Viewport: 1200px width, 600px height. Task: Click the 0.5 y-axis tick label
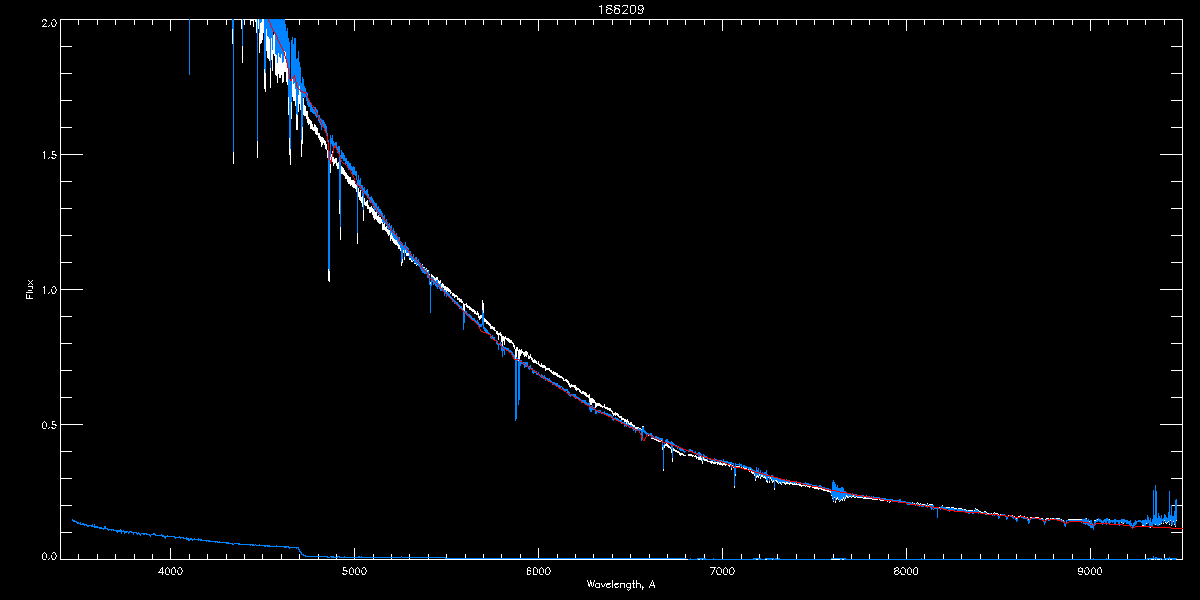tap(48, 424)
